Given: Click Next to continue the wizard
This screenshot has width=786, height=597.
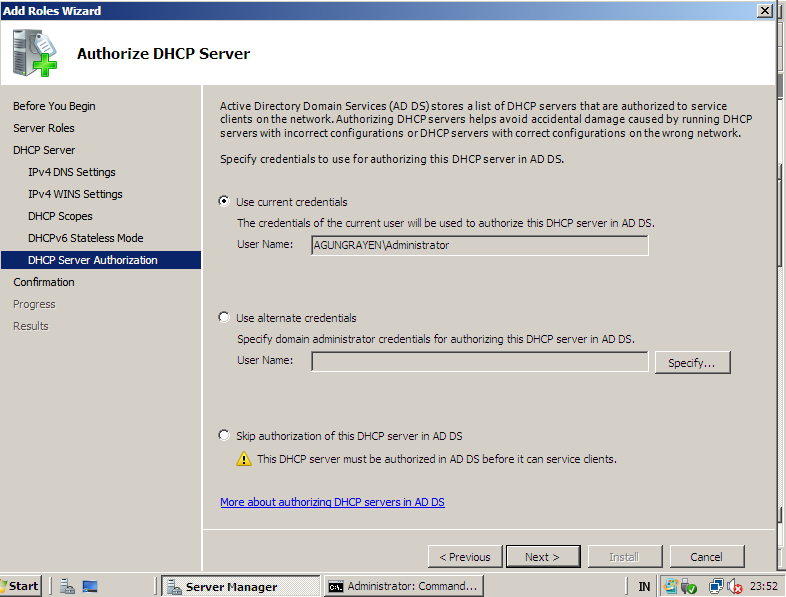Looking at the screenshot, I should click(543, 556).
